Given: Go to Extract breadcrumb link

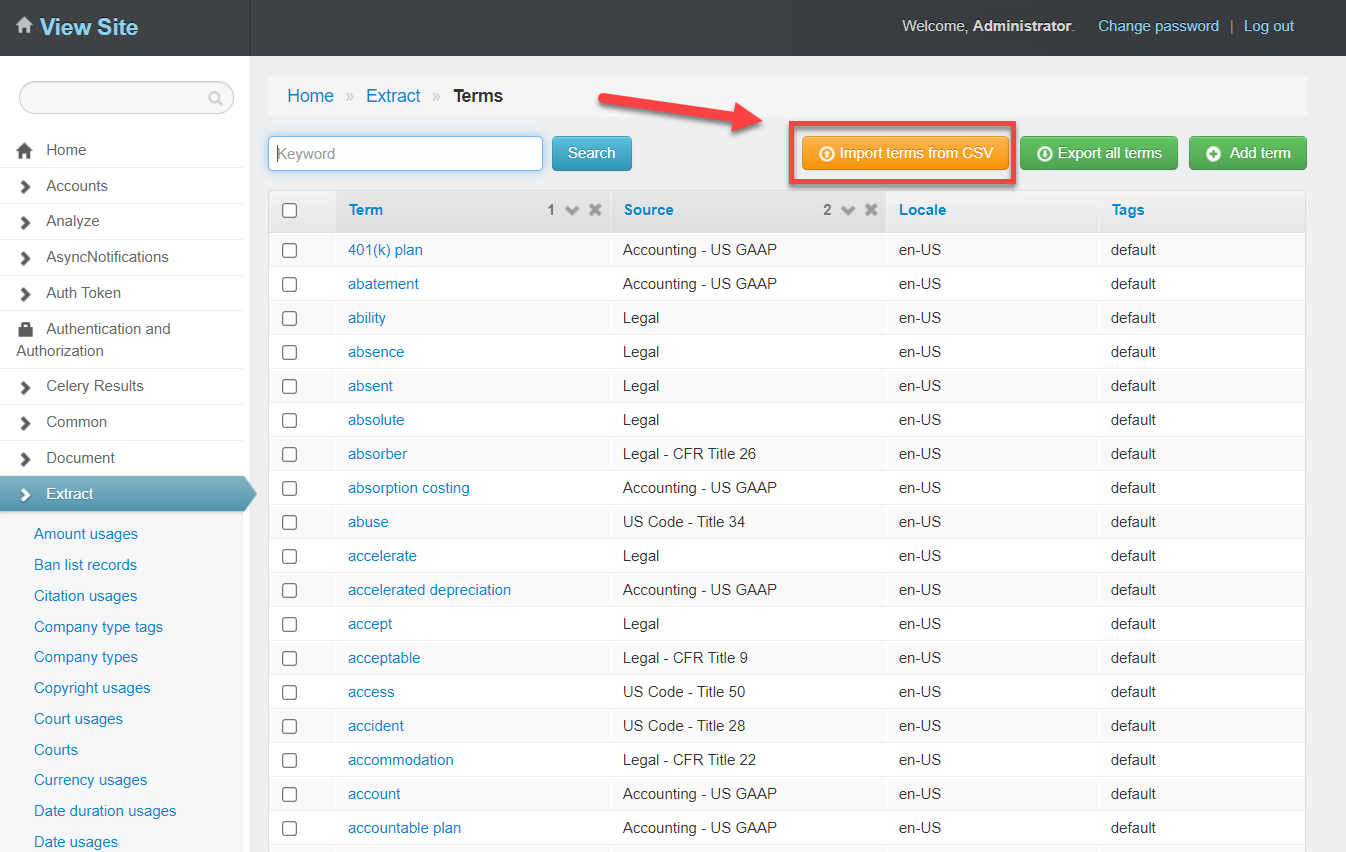Looking at the screenshot, I should coord(393,96).
